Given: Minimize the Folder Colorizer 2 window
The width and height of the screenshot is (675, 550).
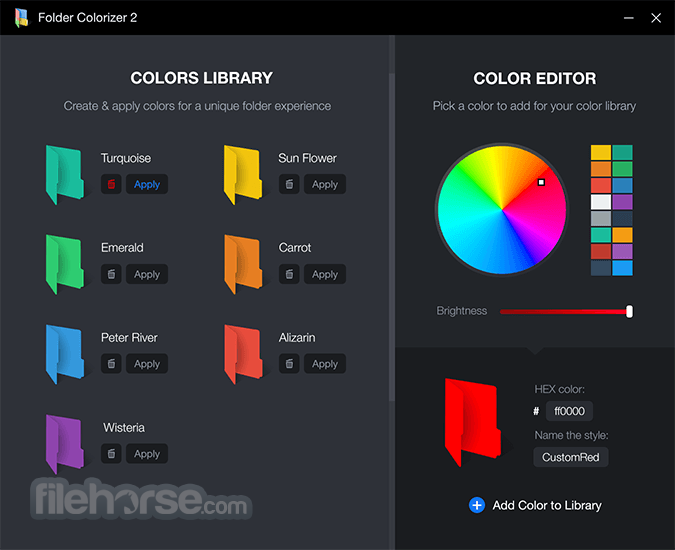Looking at the screenshot, I should point(629,18).
